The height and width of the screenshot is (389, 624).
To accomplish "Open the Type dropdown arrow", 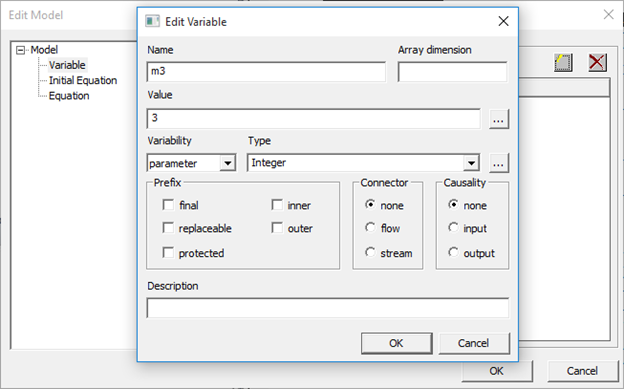I will click(x=471, y=163).
